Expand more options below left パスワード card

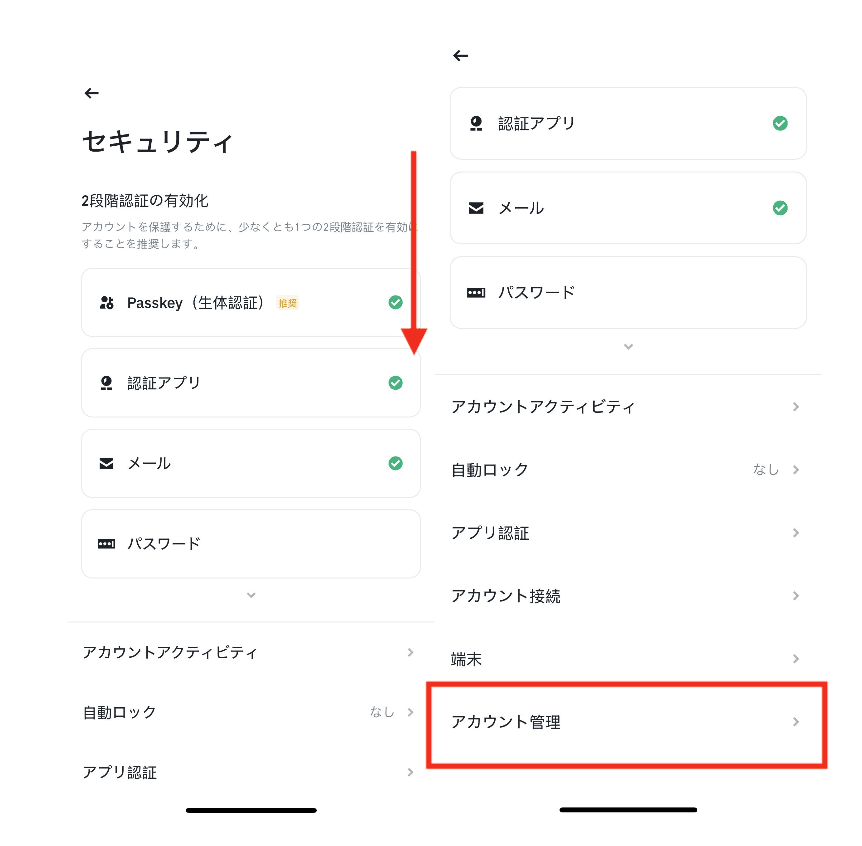[251, 595]
